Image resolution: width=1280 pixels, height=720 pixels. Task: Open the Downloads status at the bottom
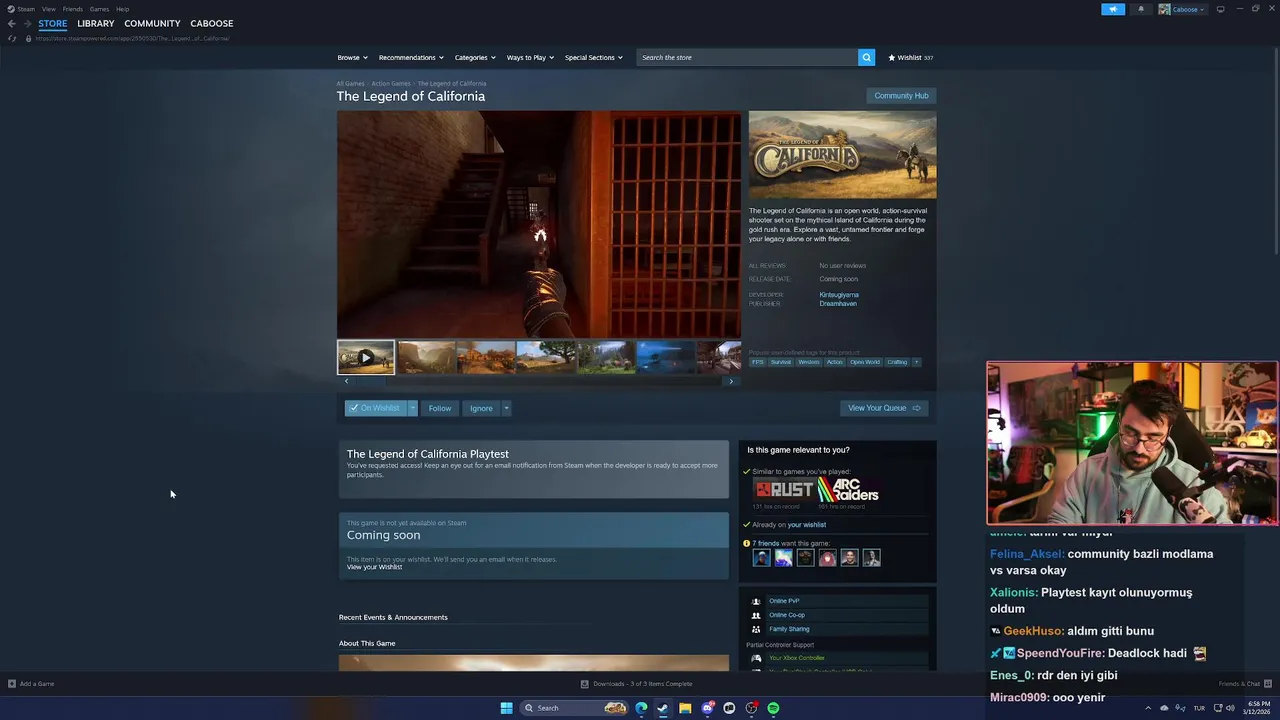(x=636, y=684)
